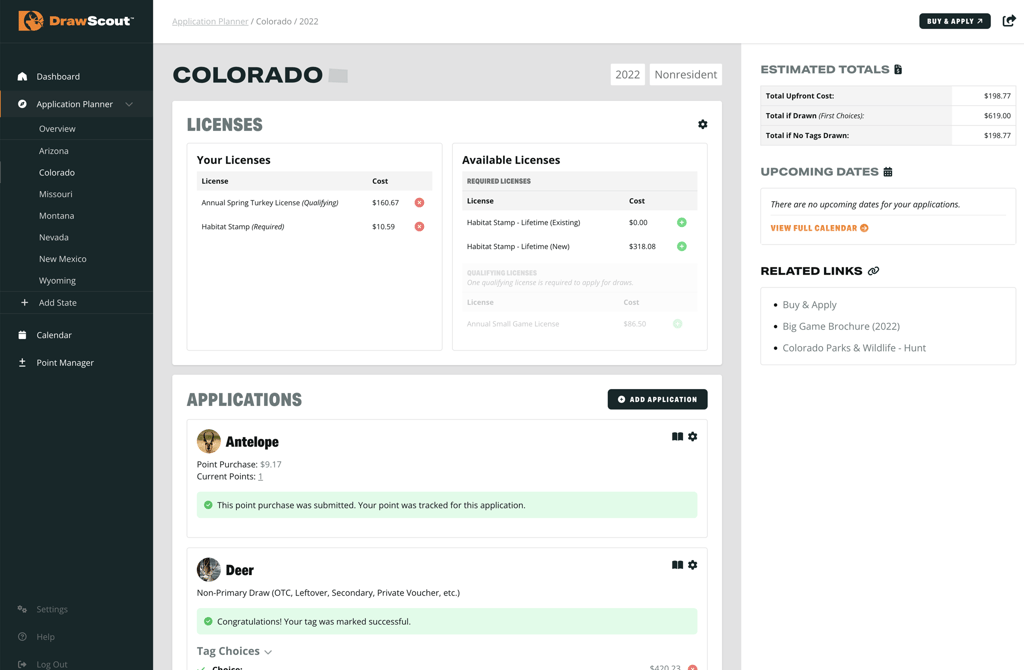Click View Full Calendar link
Screen dimensions: 1024x670
point(820,228)
